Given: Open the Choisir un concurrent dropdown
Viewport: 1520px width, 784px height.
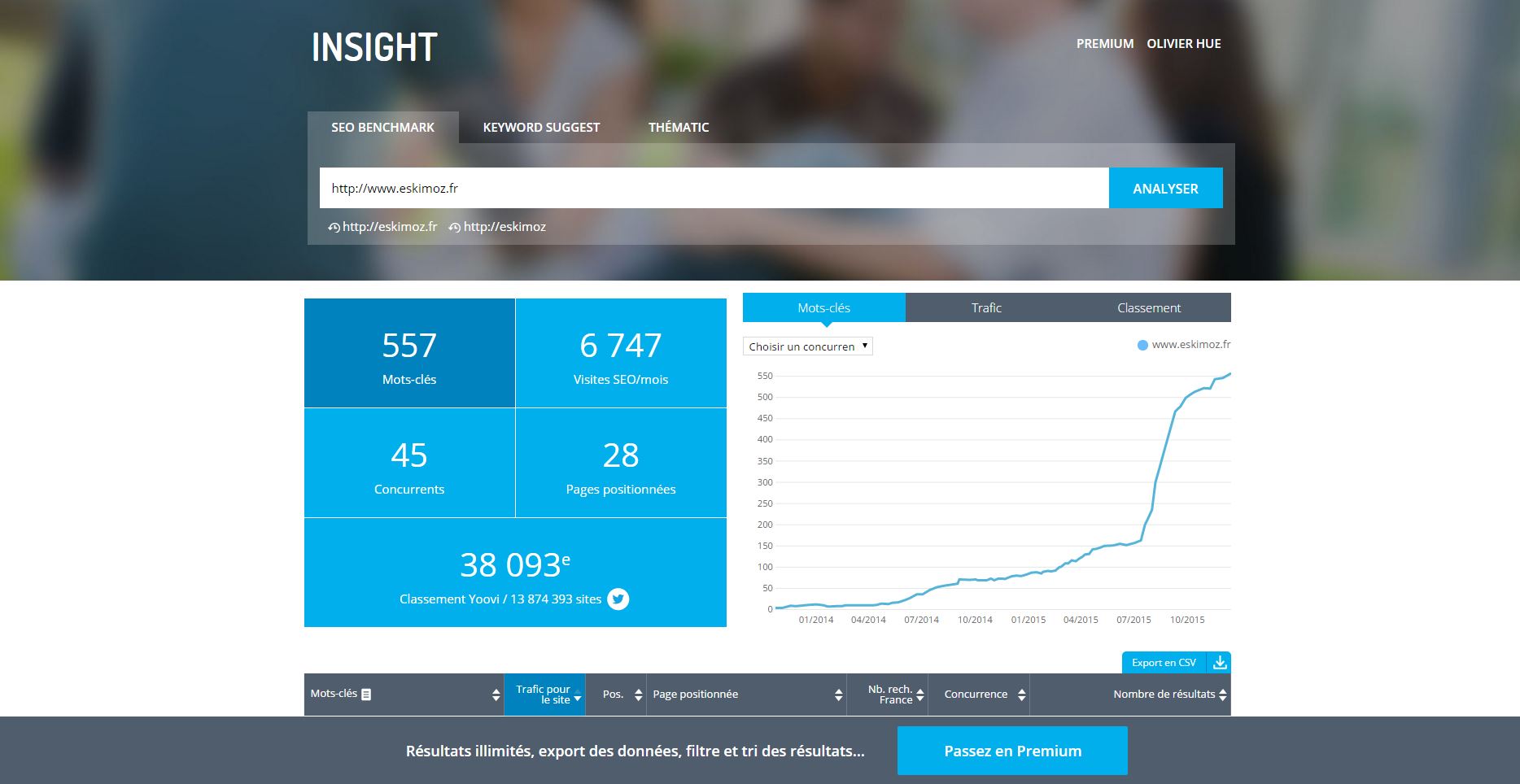Looking at the screenshot, I should [x=807, y=346].
